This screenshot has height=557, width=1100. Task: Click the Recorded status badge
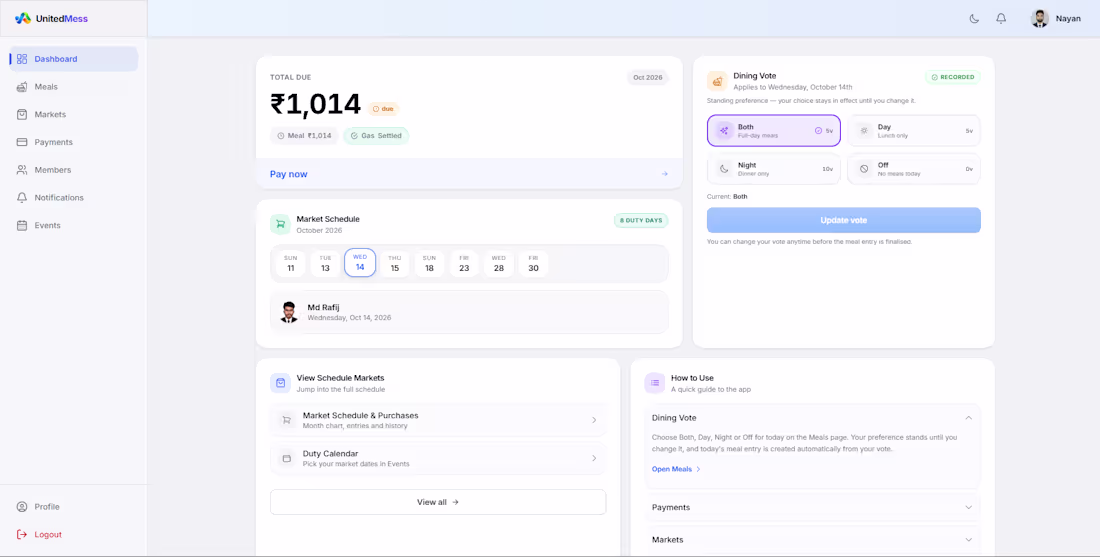[953, 77]
